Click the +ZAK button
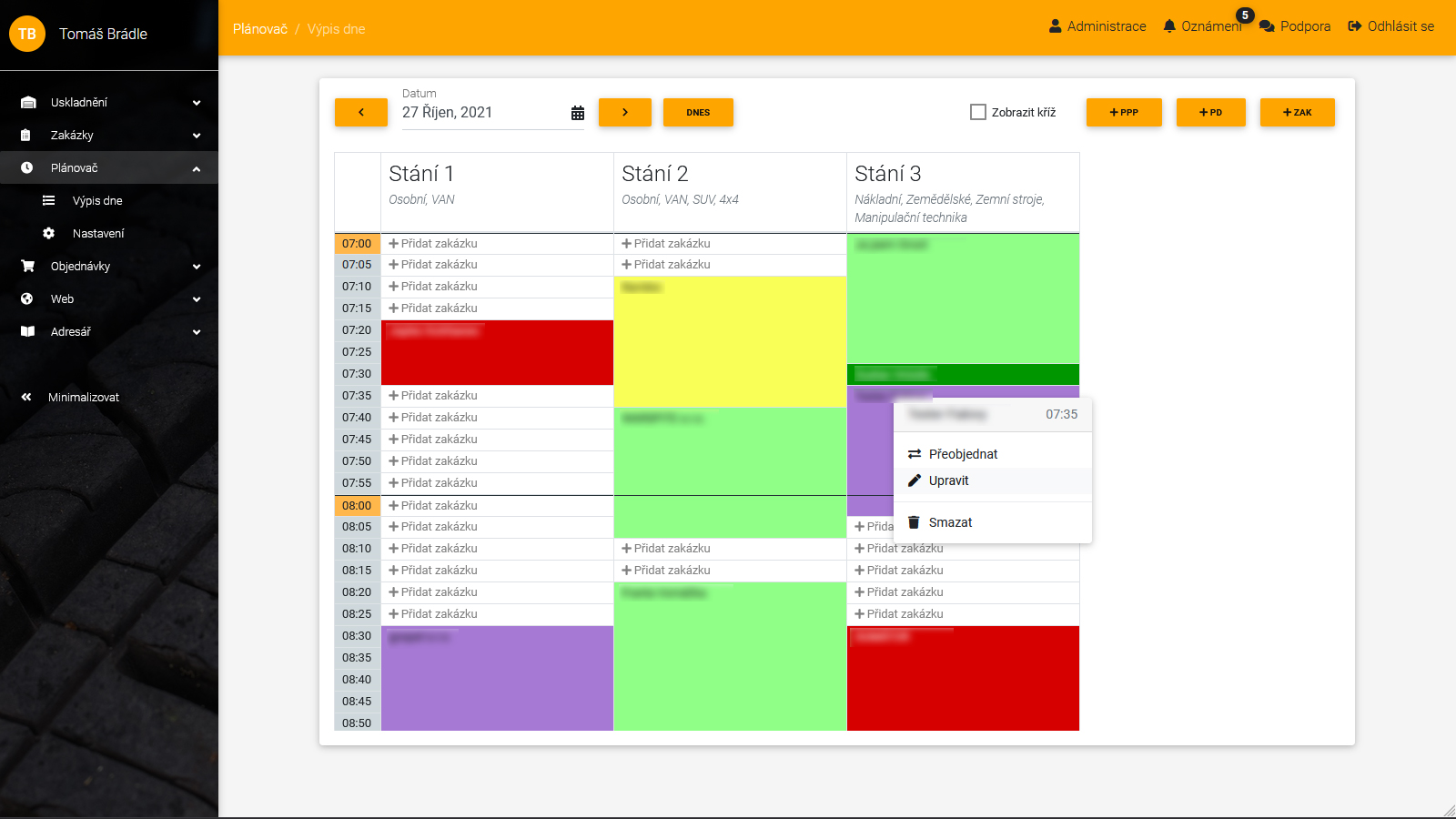Screen dimensions: 1456x819 pyautogui.click(x=1297, y=112)
